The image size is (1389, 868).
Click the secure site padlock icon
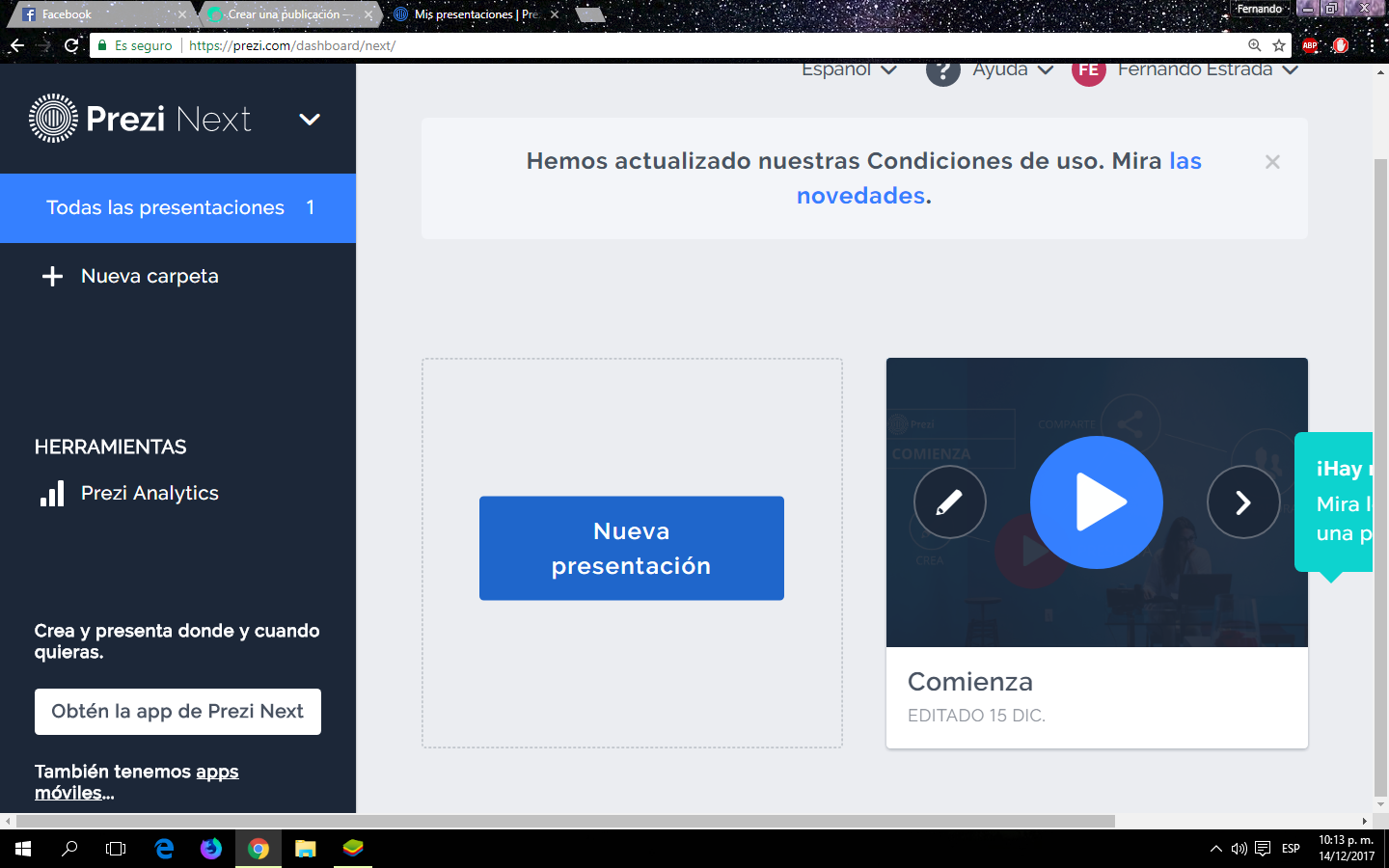click(102, 45)
